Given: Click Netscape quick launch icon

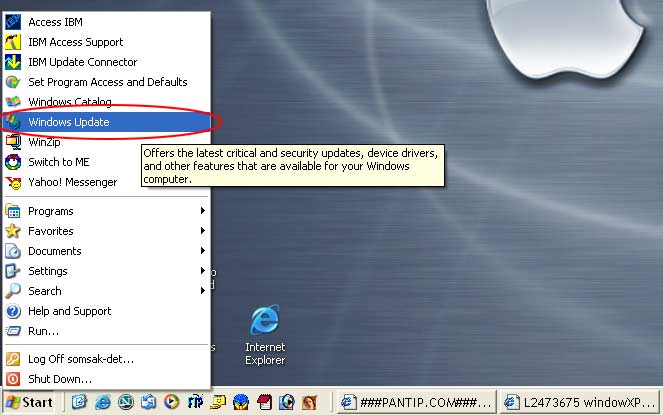Looking at the screenshot, I should click(x=126, y=402).
